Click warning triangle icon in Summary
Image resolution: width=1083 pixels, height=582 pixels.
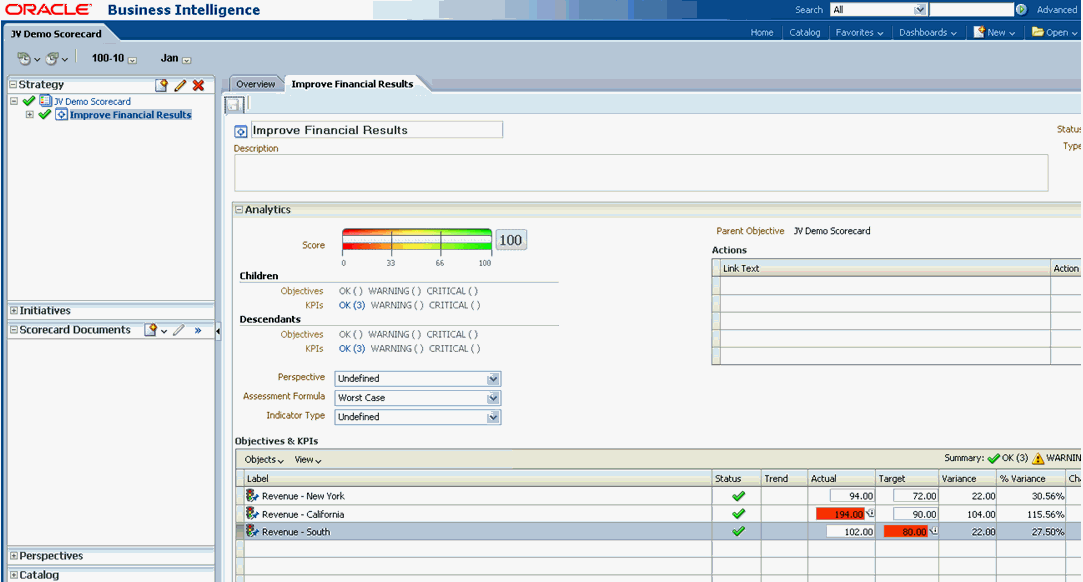coord(1037,458)
